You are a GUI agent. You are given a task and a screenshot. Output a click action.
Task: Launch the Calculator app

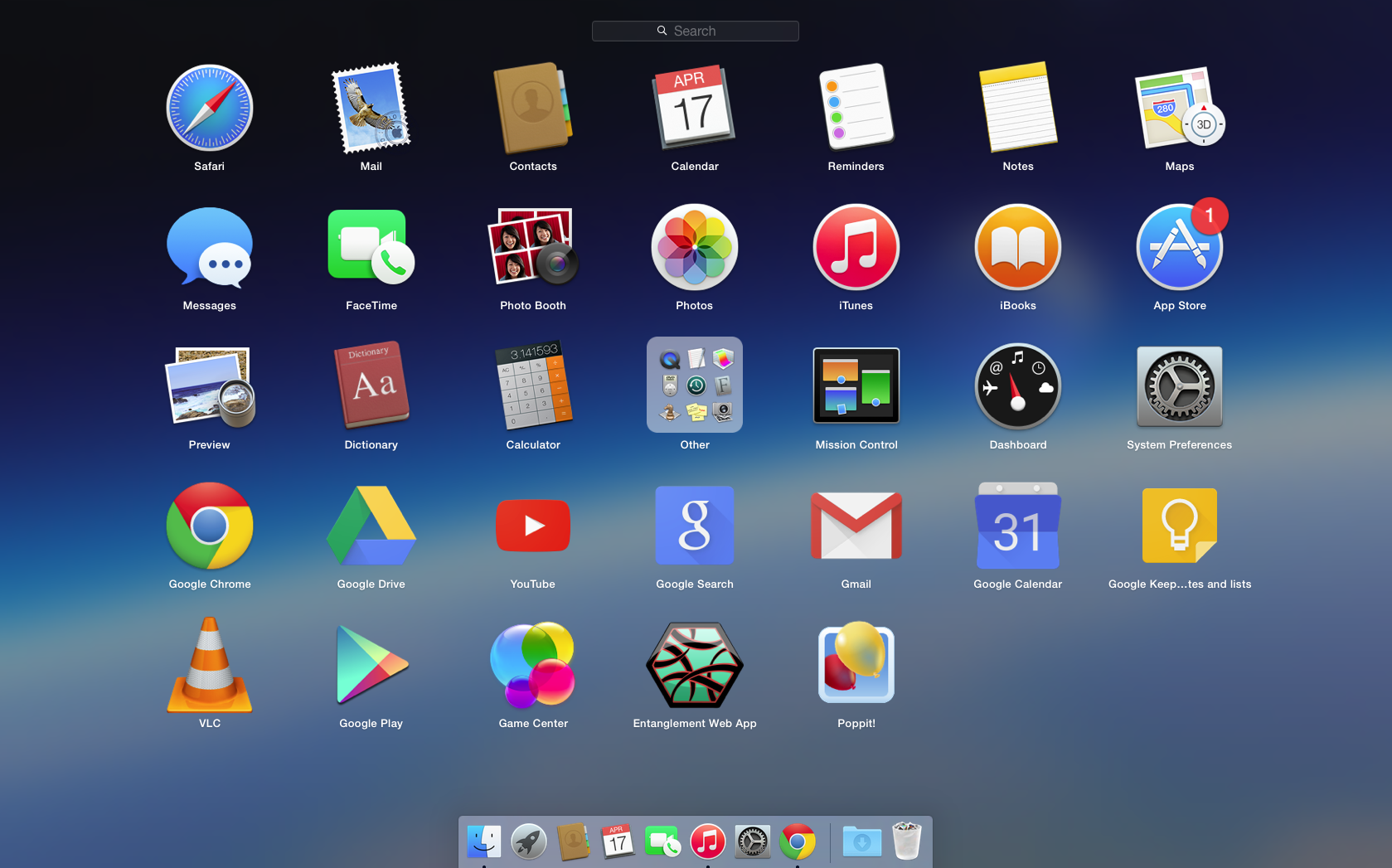[533, 385]
